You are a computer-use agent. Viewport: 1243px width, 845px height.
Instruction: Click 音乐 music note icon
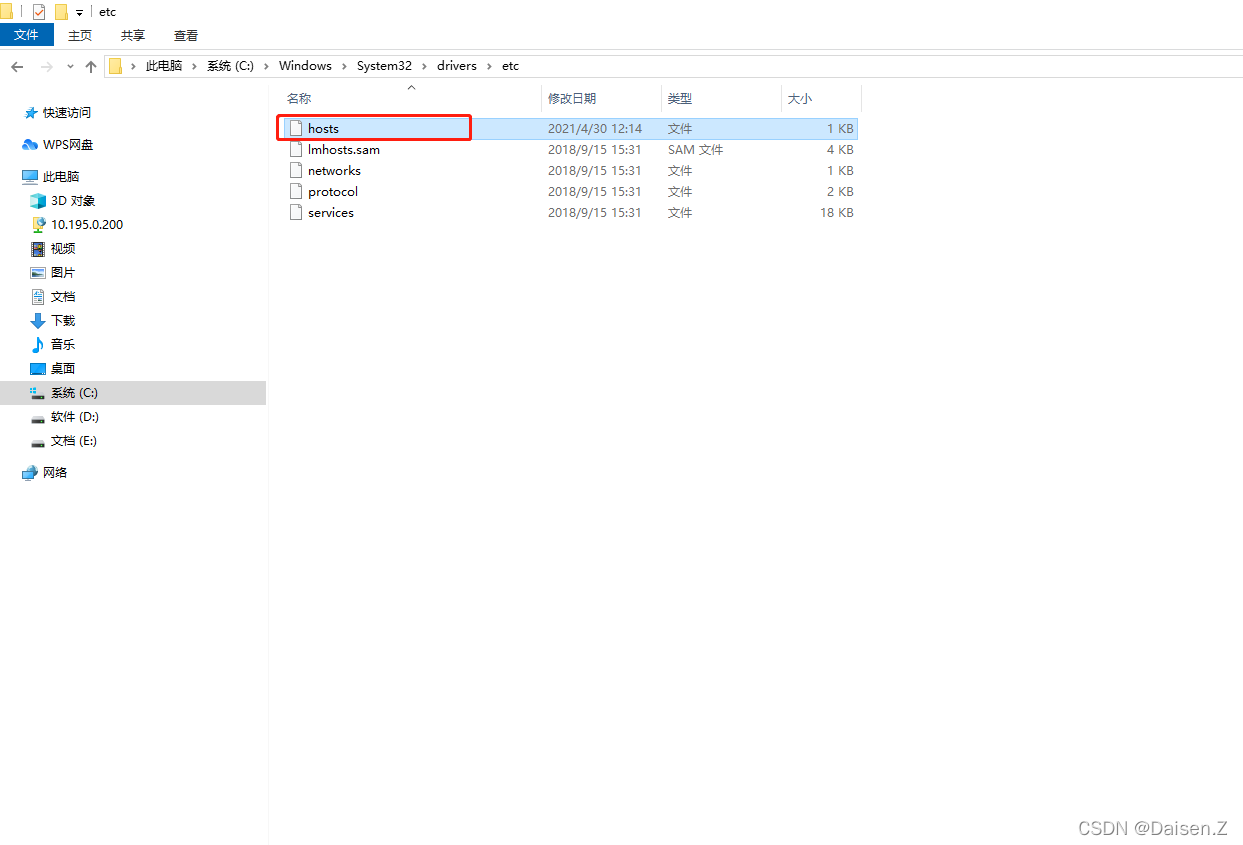click(38, 345)
